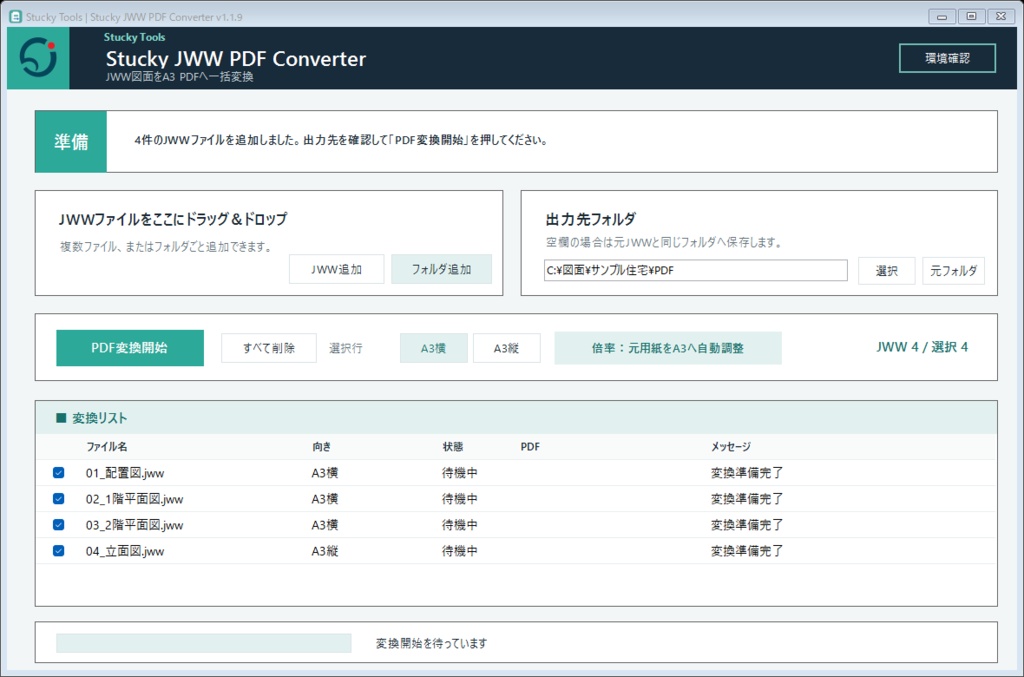Click the ファイル名 column header
The image size is (1024, 677).
[107, 447]
